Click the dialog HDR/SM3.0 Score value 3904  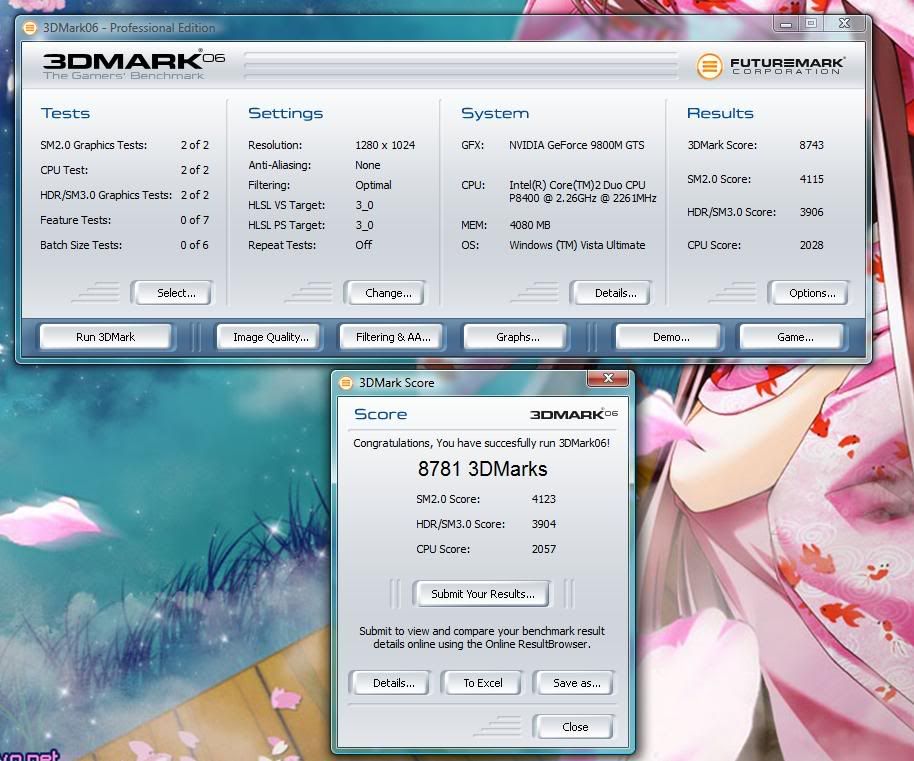pyautogui.click(x=543, y=524)
